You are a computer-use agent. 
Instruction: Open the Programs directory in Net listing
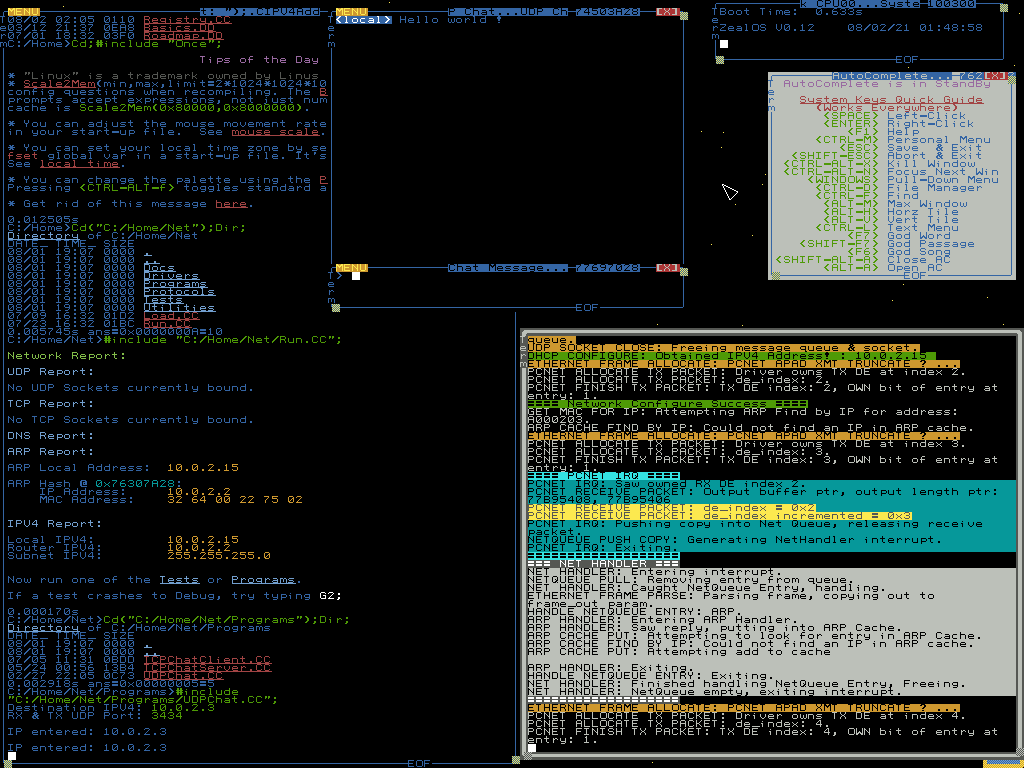175,283
